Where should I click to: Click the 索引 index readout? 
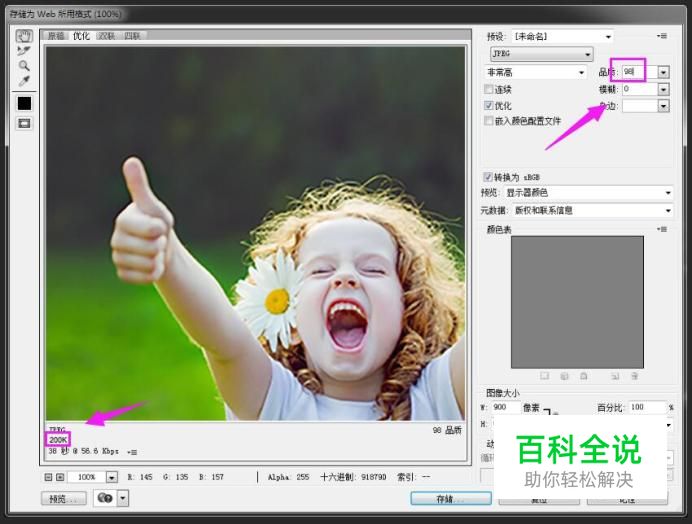[x=414, y=477]
